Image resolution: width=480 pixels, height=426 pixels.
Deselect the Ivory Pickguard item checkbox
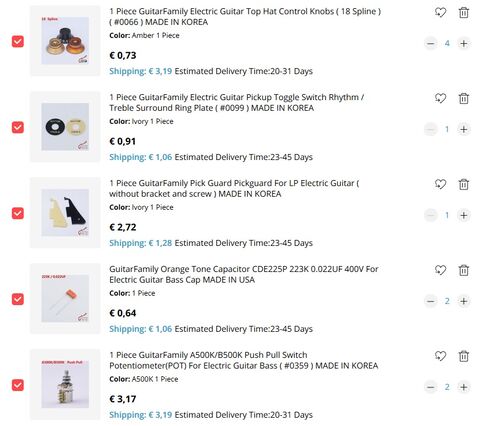(x=18, y=213)
